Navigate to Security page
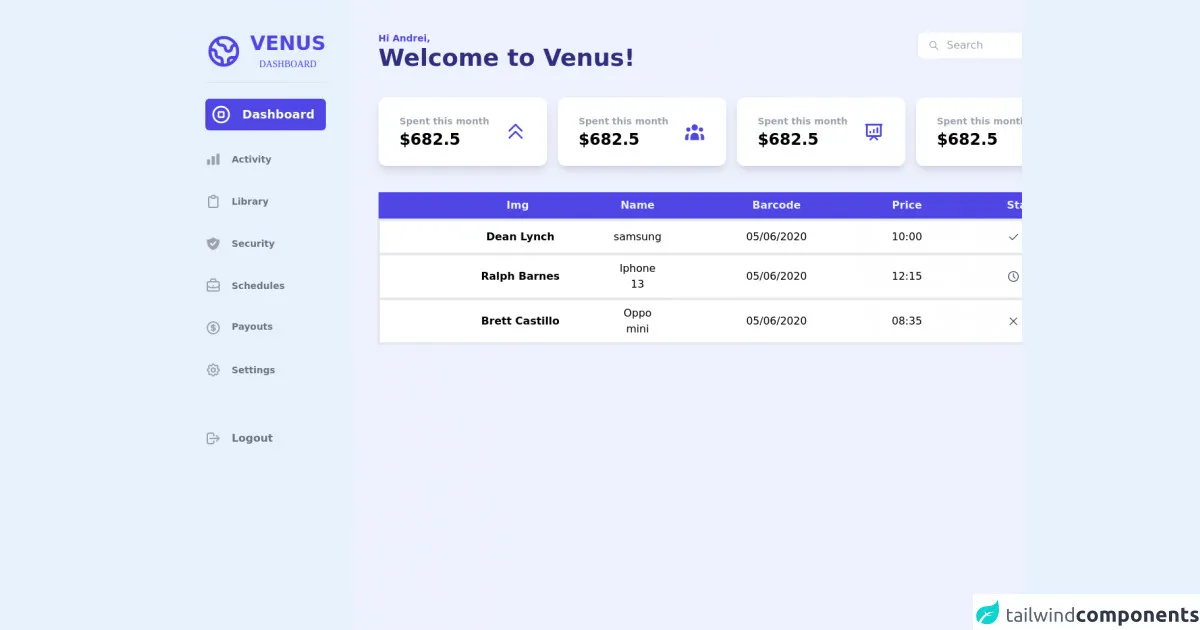The width and height of the screenshot is (1200, 630). point(252,243)
